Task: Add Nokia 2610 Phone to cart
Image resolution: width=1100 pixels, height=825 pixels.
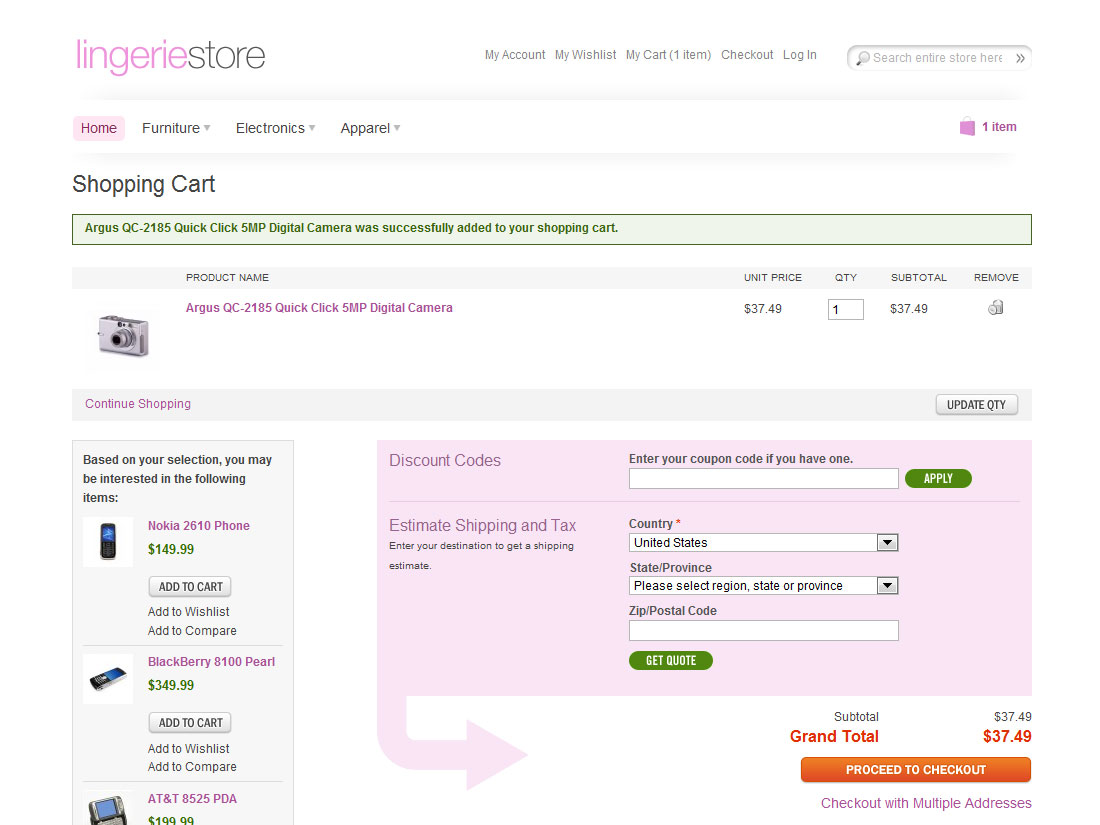Action: 190,586
